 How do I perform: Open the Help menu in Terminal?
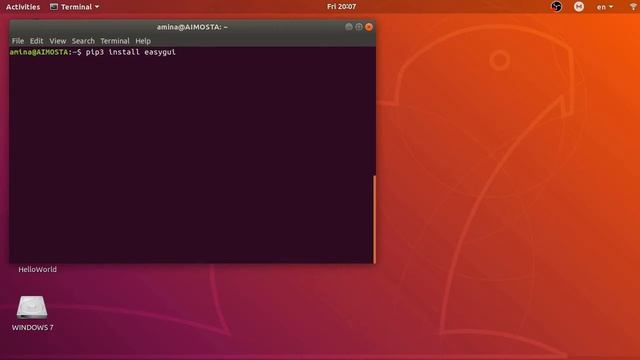click(x=143, y=41)
